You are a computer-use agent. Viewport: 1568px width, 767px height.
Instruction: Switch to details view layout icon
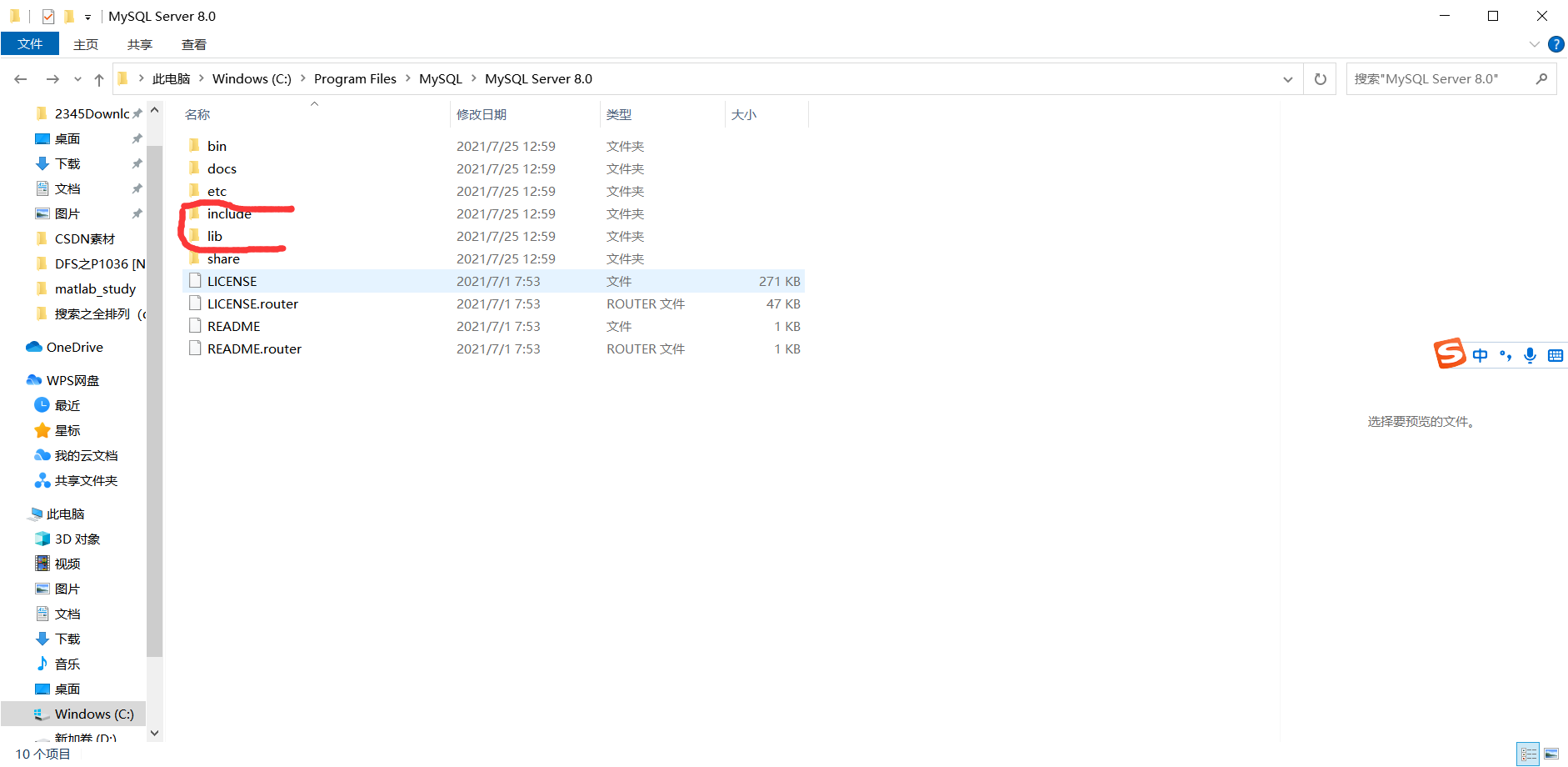1528,754
